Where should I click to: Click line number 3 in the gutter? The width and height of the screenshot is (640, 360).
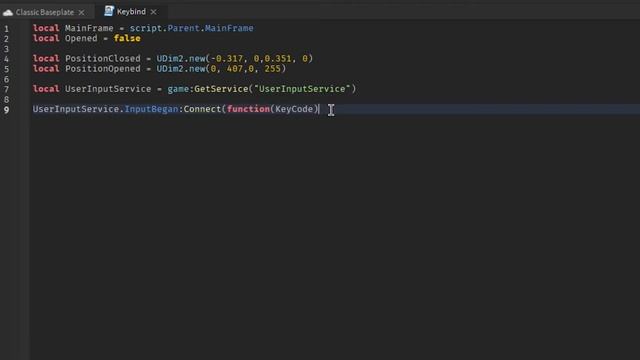(6, 49)
